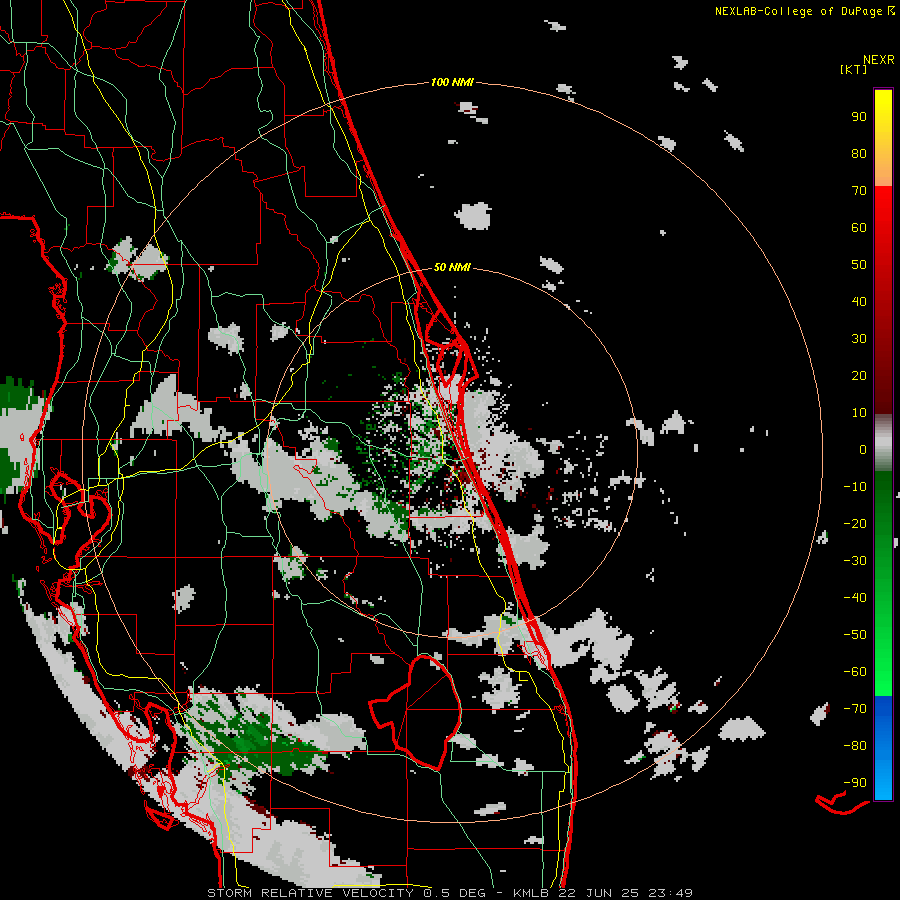
Task: Click the blue segment of the color bar
Action: coord(883,747)
